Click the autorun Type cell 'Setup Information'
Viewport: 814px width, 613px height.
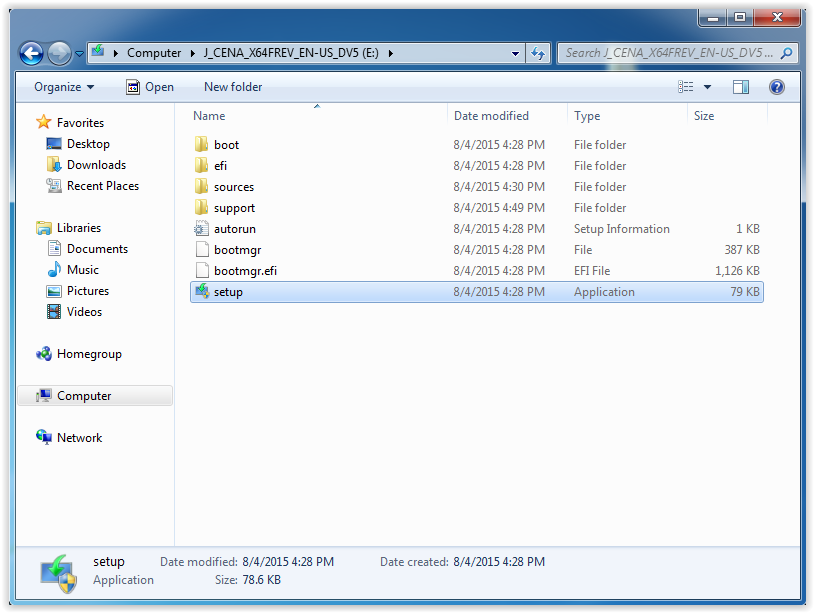point(621,229)
